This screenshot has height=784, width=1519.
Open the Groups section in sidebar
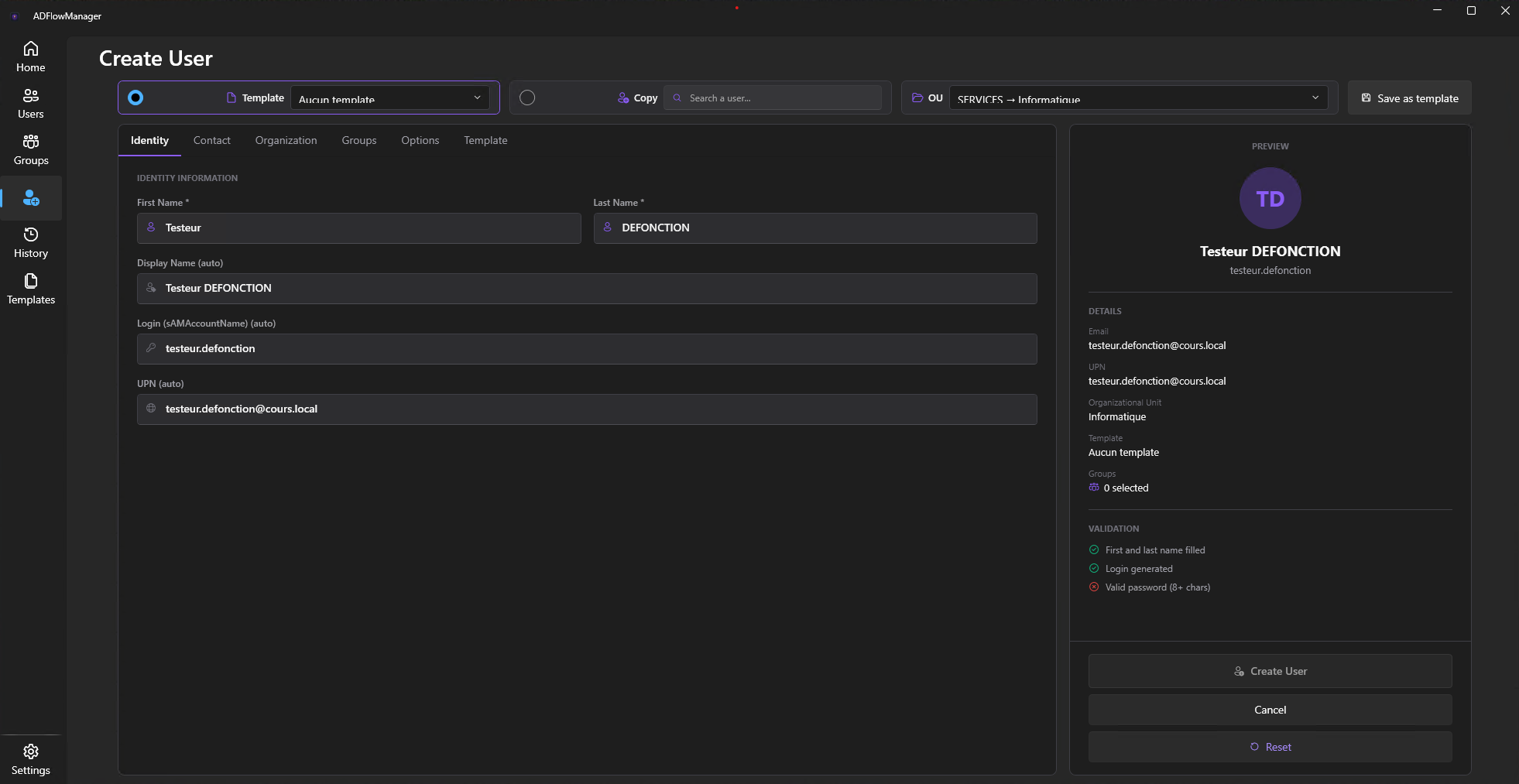click(x=31, y=150)
